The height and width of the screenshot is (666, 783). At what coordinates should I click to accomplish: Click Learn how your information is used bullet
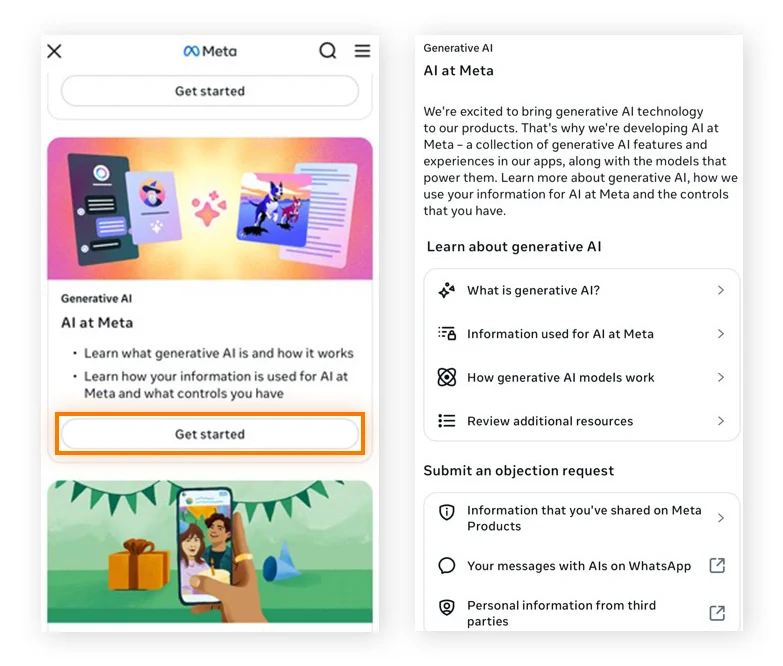216,384
